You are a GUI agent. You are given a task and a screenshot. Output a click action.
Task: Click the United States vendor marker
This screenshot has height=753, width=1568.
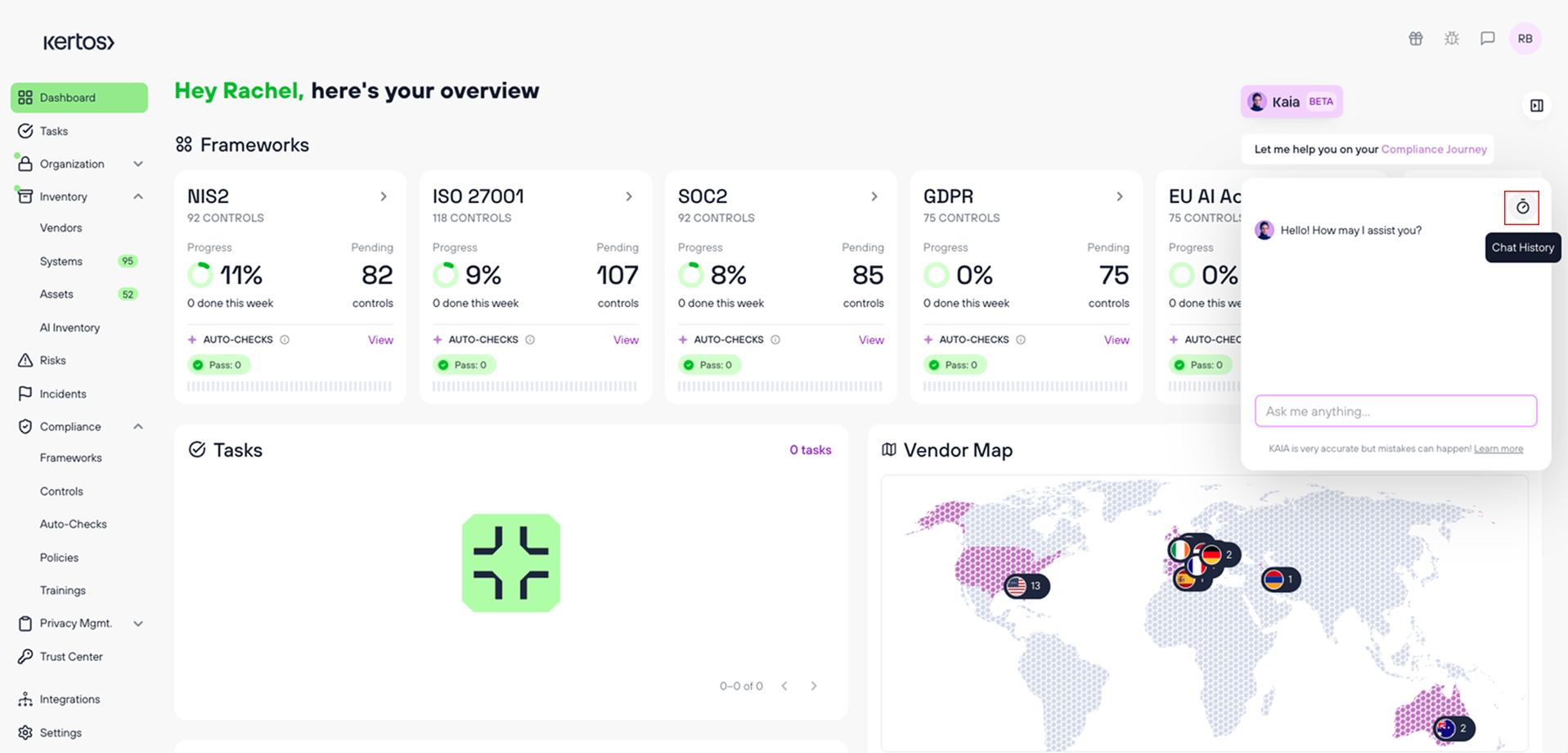[x=1027, y=586]
